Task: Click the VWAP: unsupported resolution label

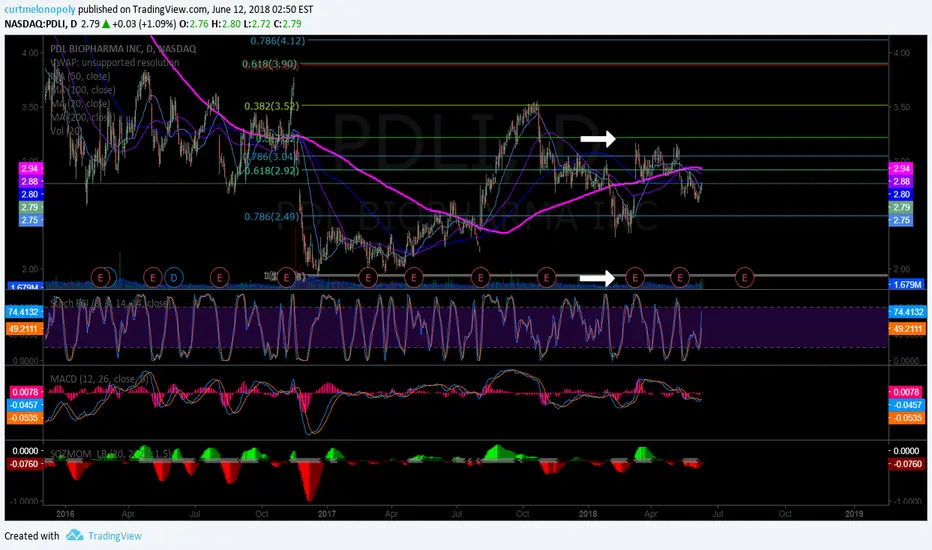Action: click(115, 62)
